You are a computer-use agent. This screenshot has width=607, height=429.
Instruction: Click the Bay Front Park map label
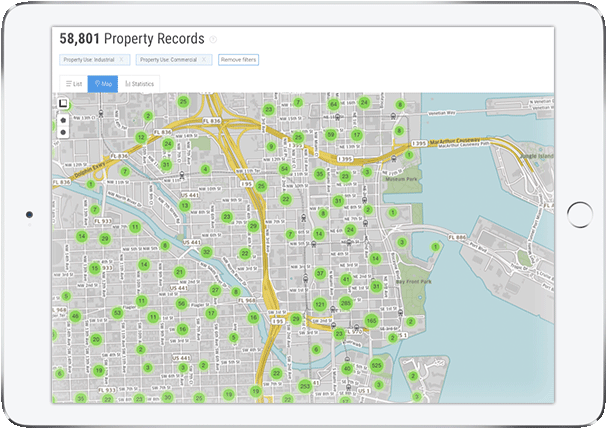413,281
